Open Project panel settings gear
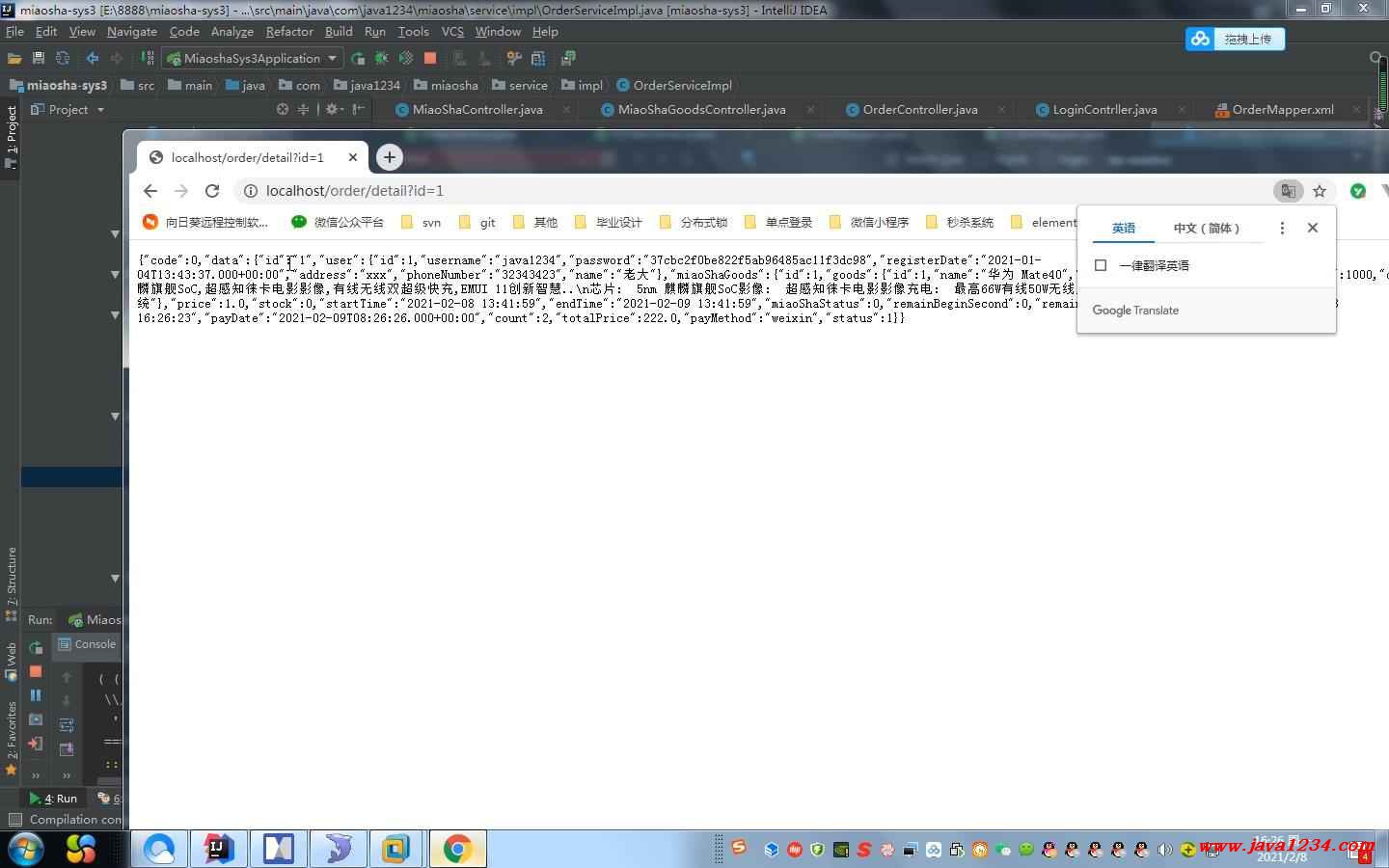1389x868 pixels. click(x=332, y=109)
